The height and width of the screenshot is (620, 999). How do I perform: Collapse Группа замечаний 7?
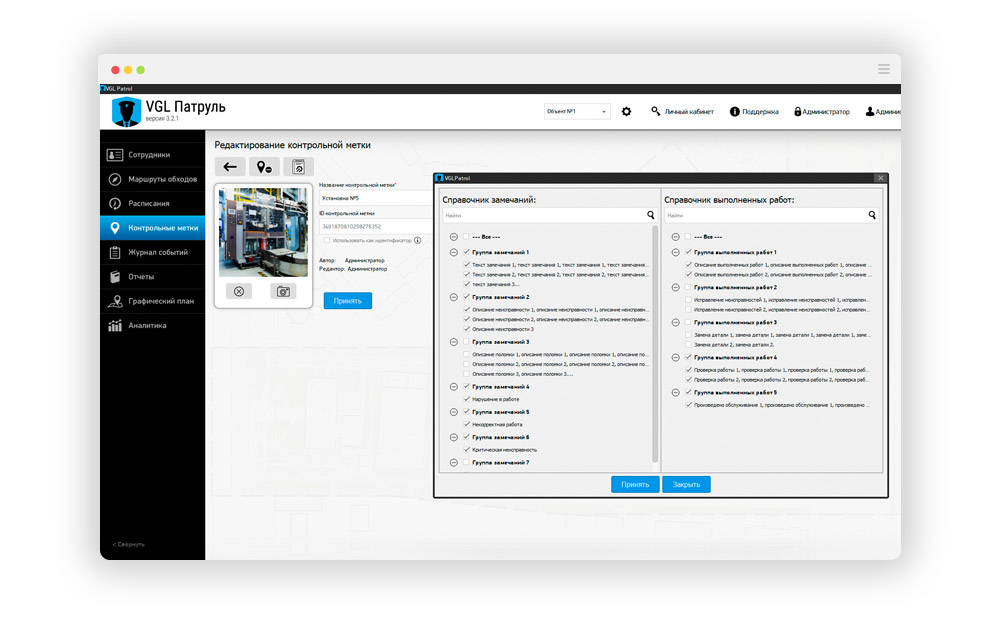click(454, 463)
